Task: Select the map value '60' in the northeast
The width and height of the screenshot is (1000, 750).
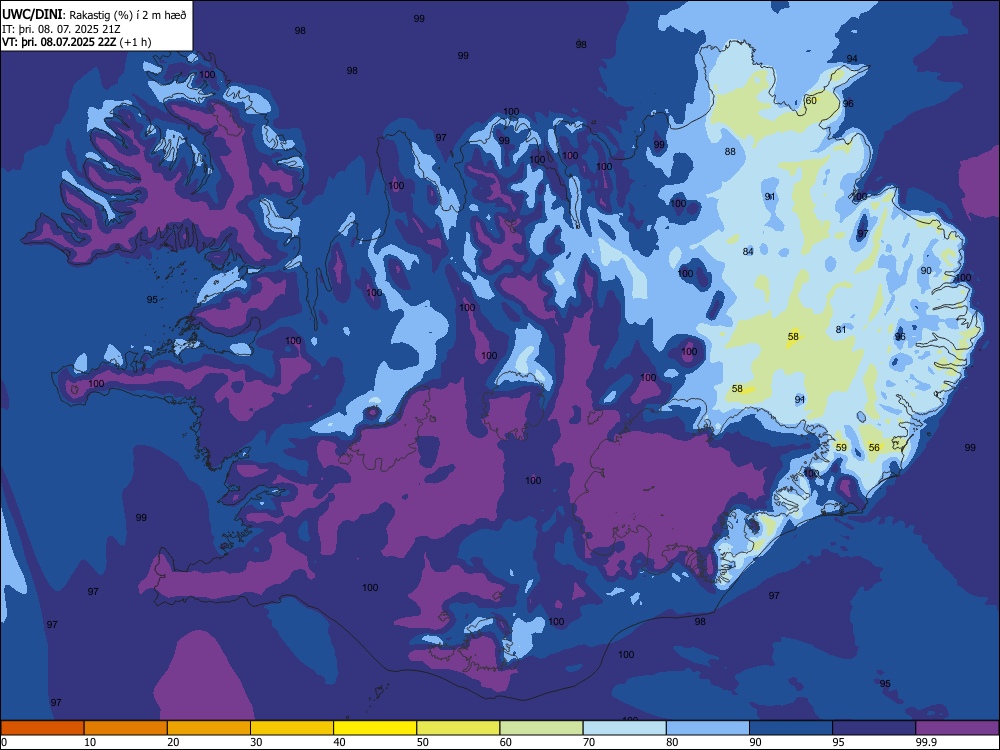Action: pyautogui.click(x=811, y=101)
